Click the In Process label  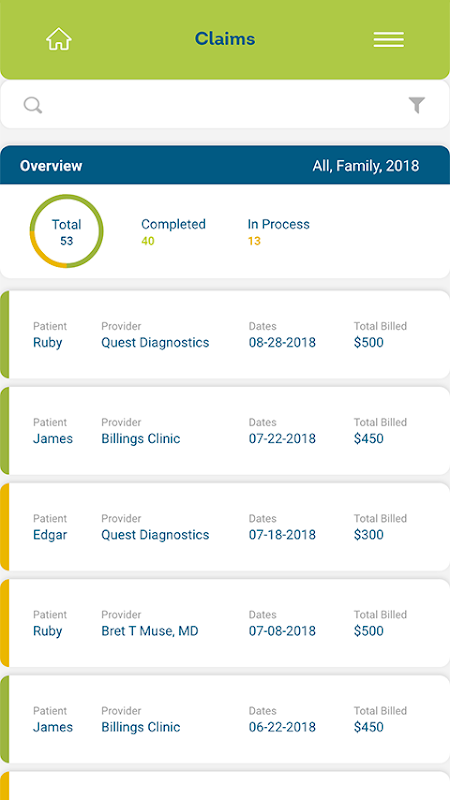(279, 224)
